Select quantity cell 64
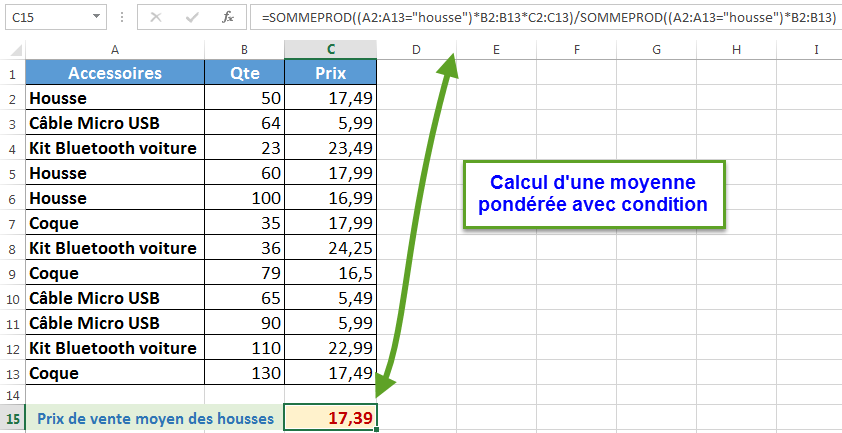This screenshot has width=842, height=433. click(244, 123)
